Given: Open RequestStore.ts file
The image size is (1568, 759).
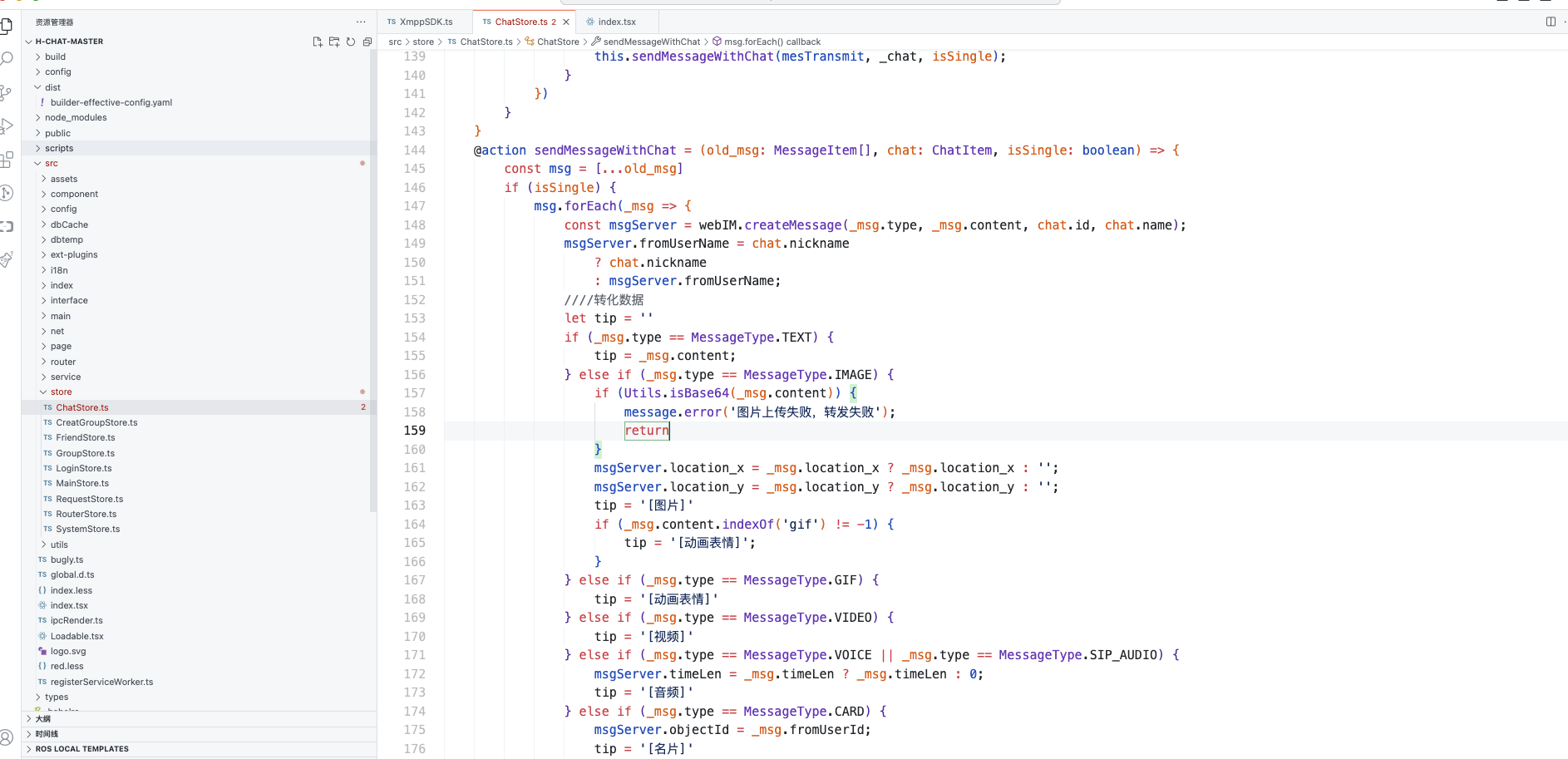Looking at the screenshot, I should pos(200,499).
